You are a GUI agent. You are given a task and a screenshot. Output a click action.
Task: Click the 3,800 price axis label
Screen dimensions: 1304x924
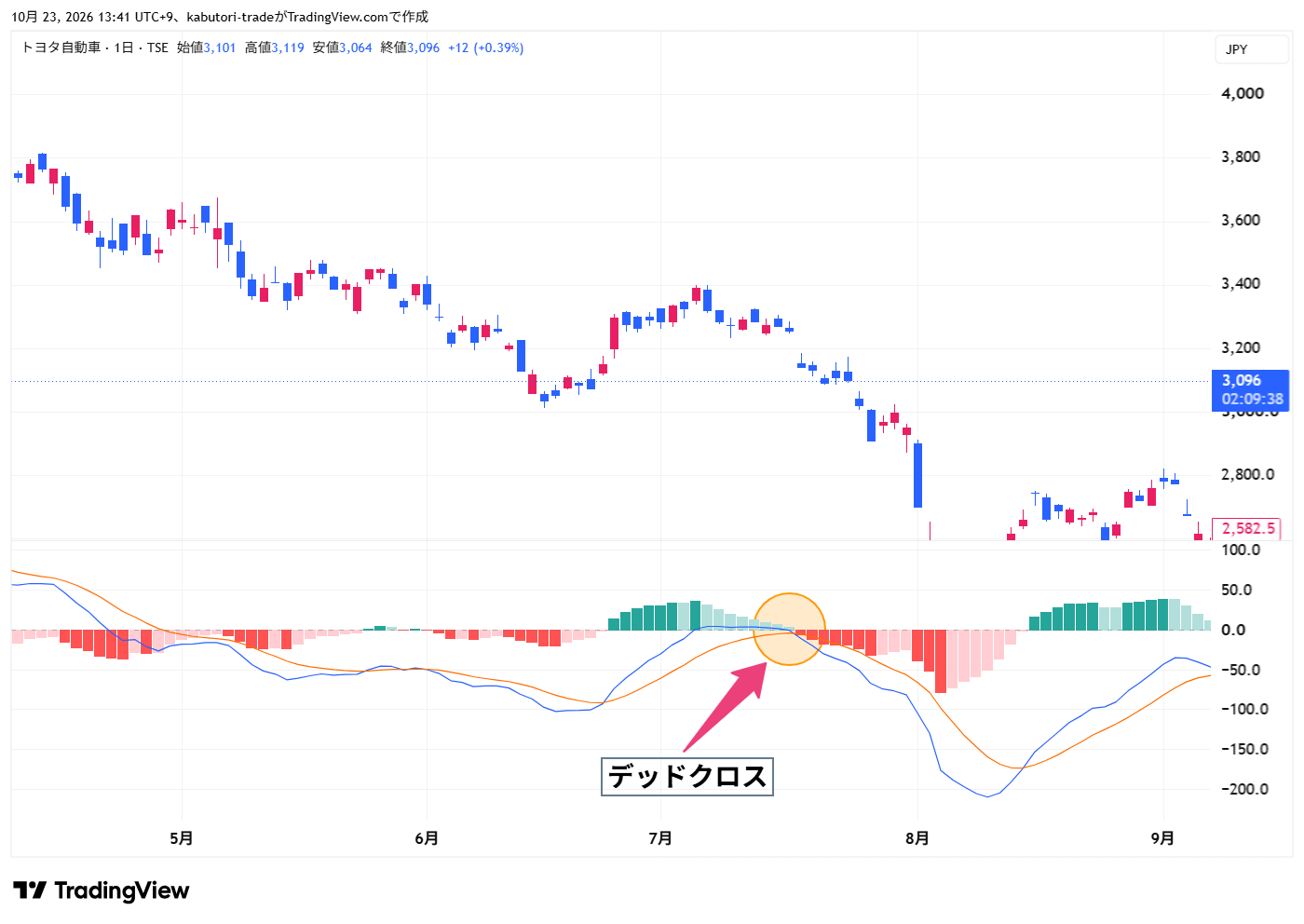[1241, 156]
